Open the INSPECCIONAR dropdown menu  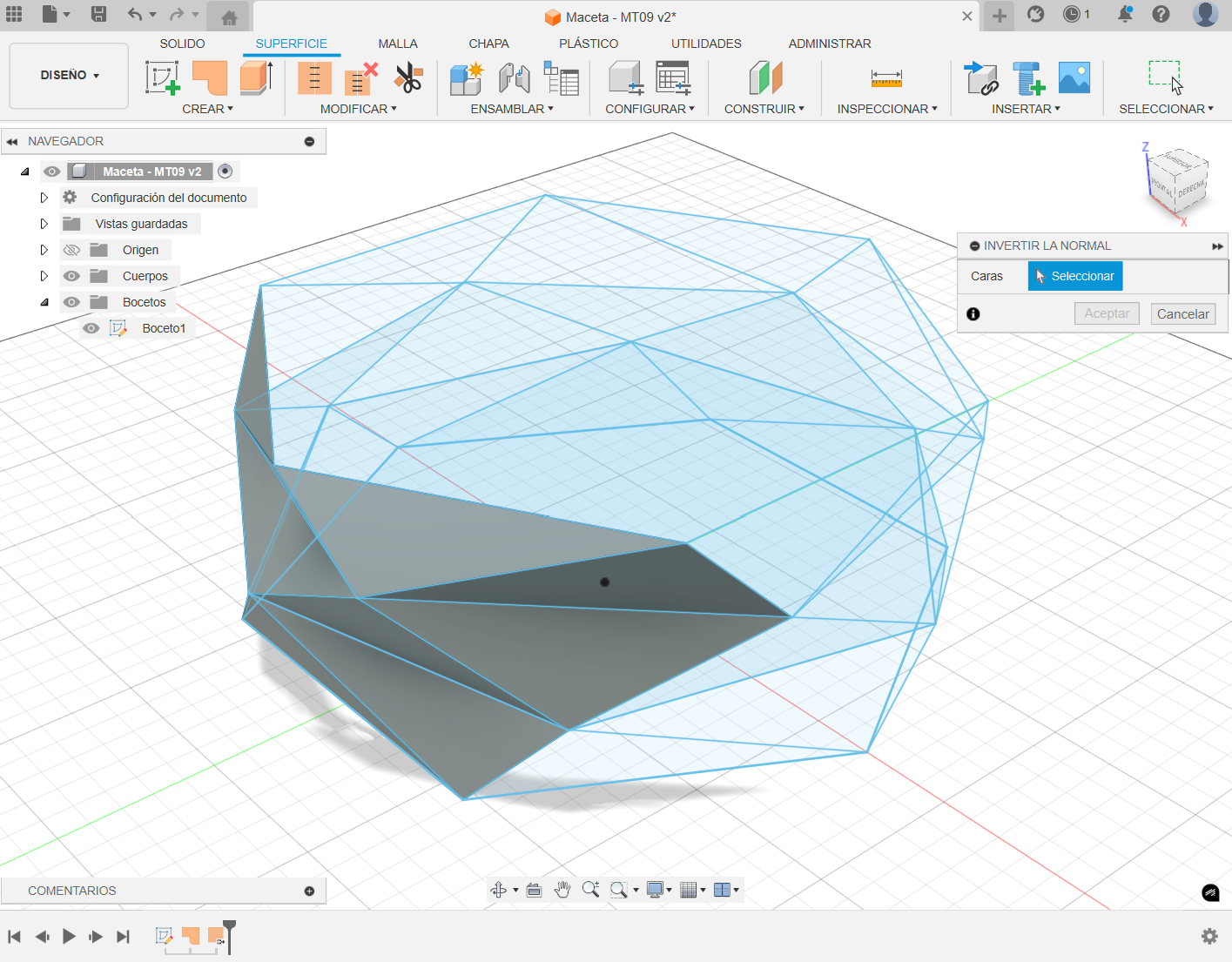tap(887, 109)
